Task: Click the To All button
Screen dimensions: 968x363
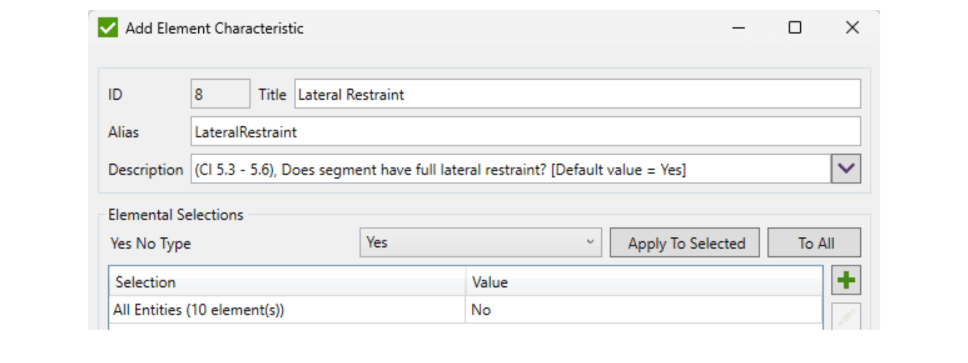Action: 814,243
